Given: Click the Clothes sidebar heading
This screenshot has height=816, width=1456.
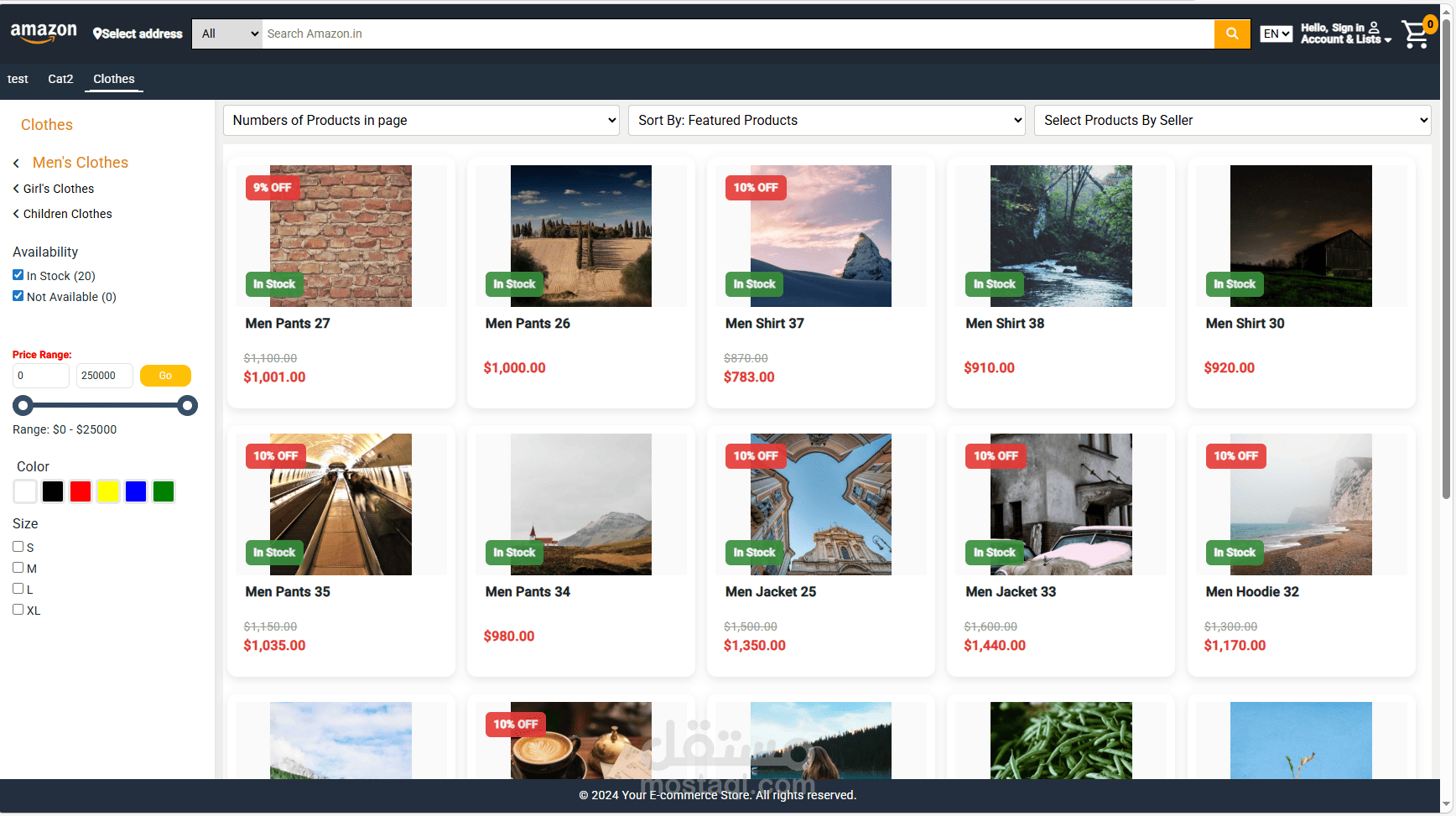Looking at the screenshot, I should tap(47, 125).
